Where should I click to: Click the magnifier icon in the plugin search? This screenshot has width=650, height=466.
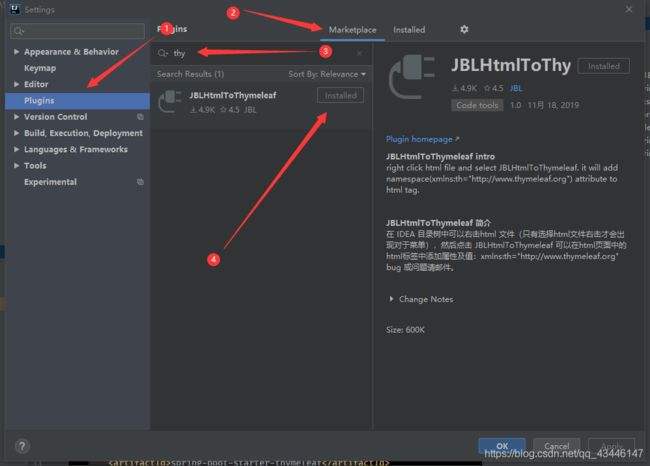(162, 53)
